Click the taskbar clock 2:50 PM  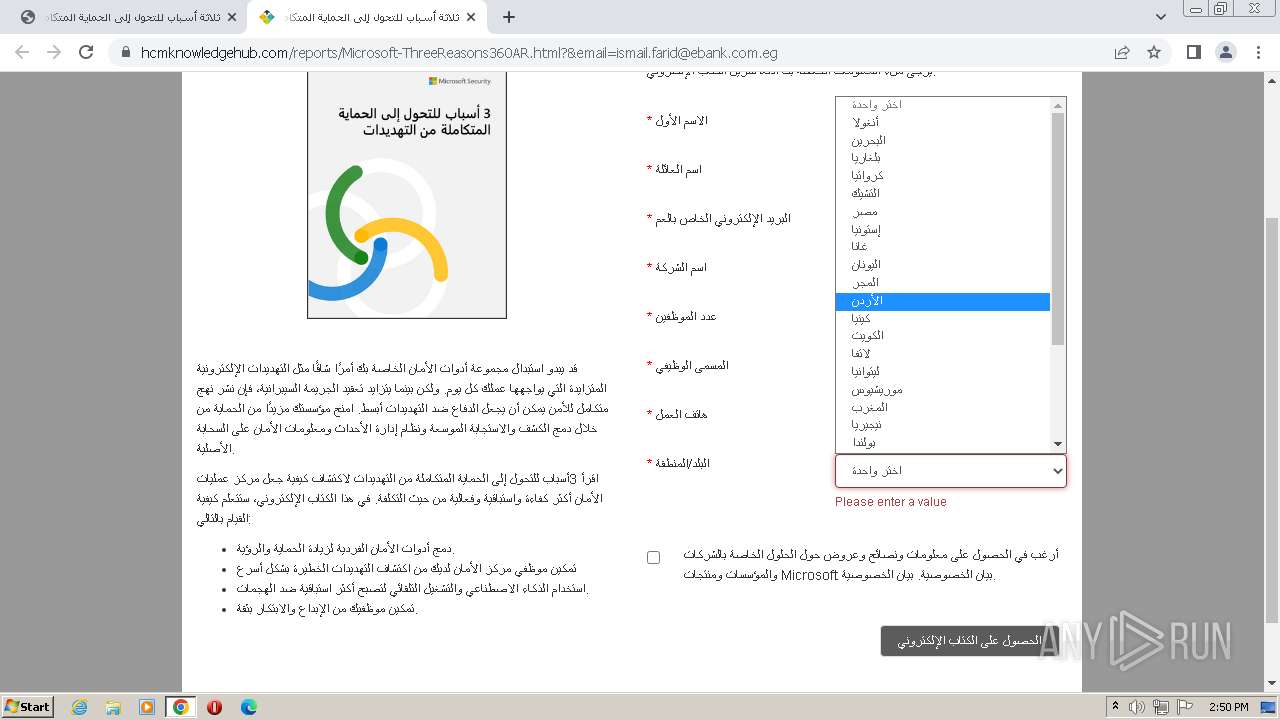click(x=1228, y=707)
